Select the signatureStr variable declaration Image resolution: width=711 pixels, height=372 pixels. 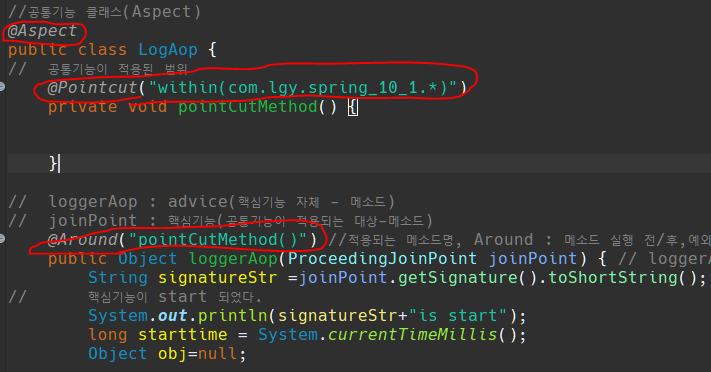[x=217, y=278]
